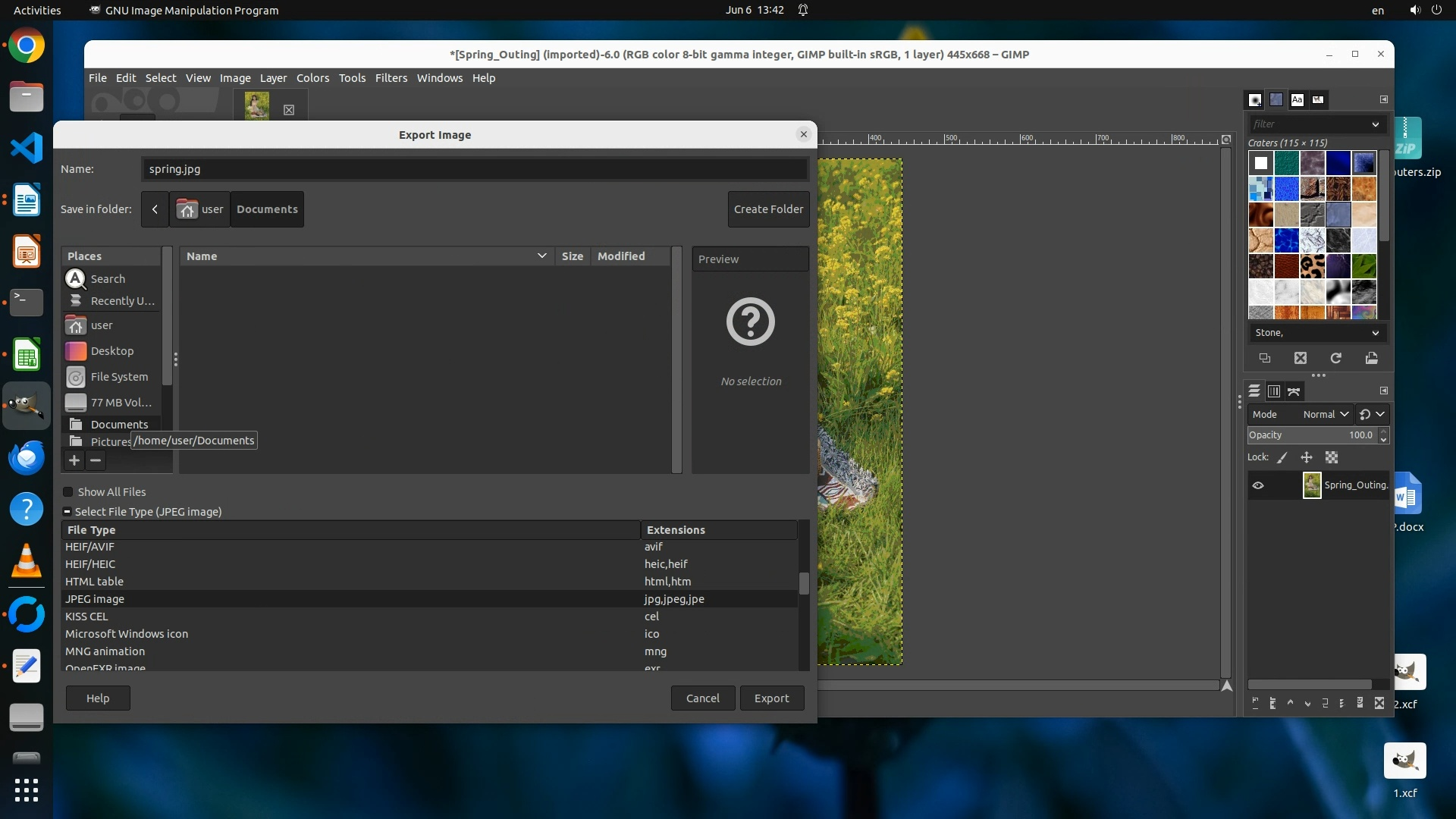Image resolution: width=1456 pixels, height=819 pixels.
Task: Click the remove bookmark minus icon
Action: tap(96, 460)
